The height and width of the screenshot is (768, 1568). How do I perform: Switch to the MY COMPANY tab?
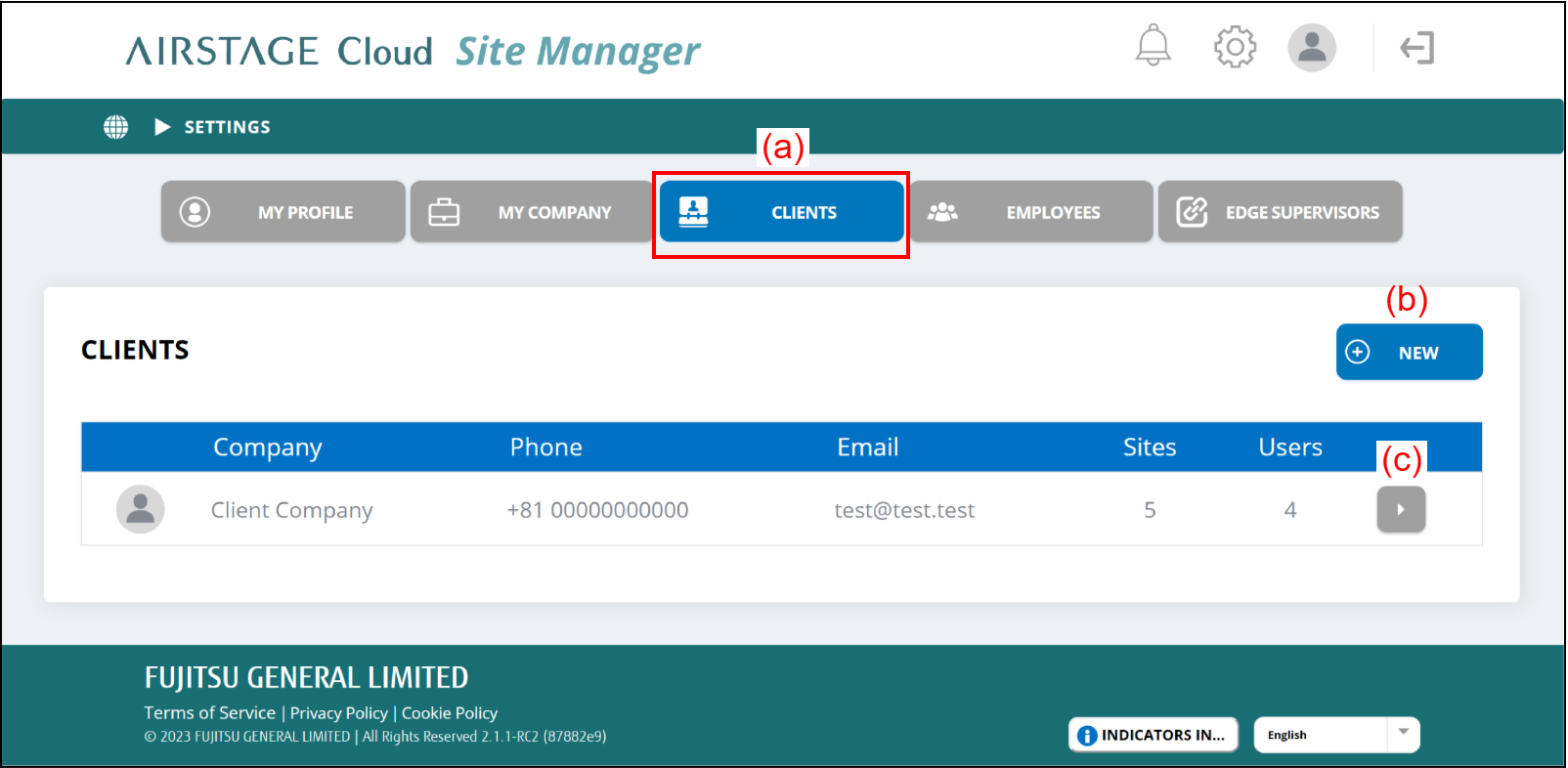pos(532,212)
